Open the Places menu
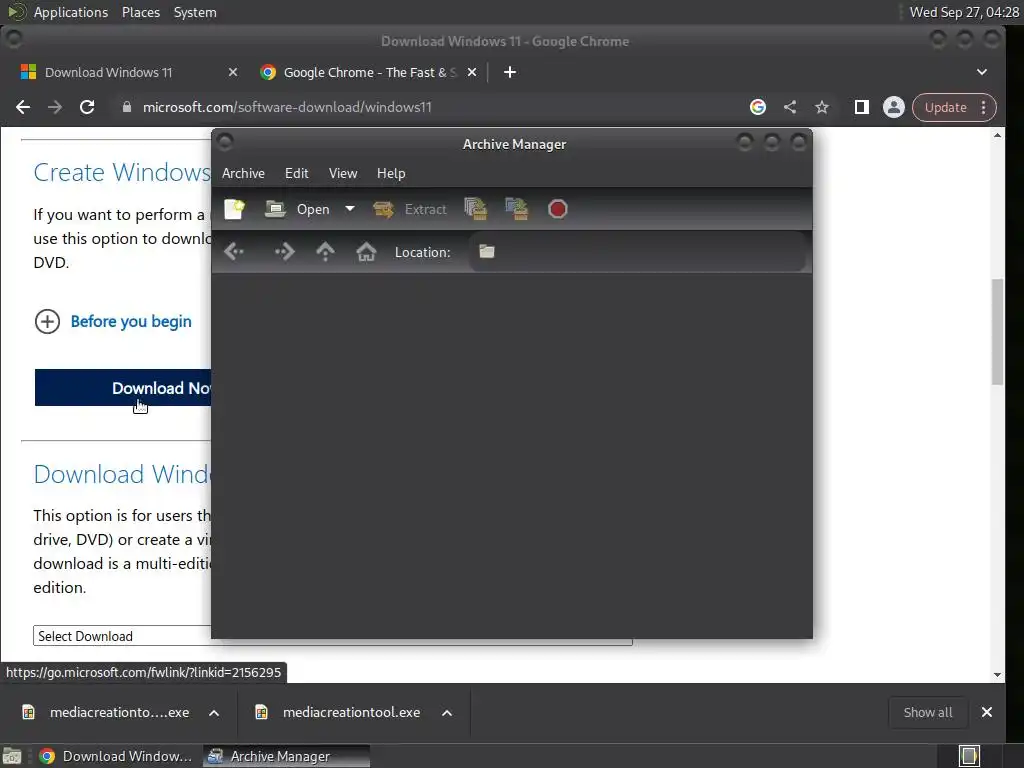 point(141,12)
